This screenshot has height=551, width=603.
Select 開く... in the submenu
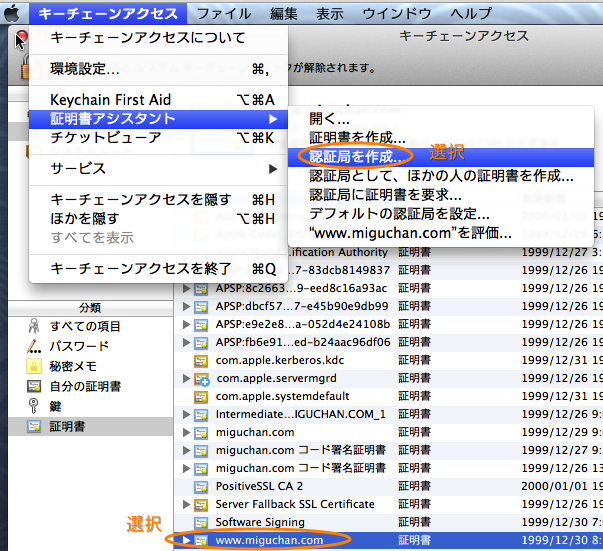[441, 119]
